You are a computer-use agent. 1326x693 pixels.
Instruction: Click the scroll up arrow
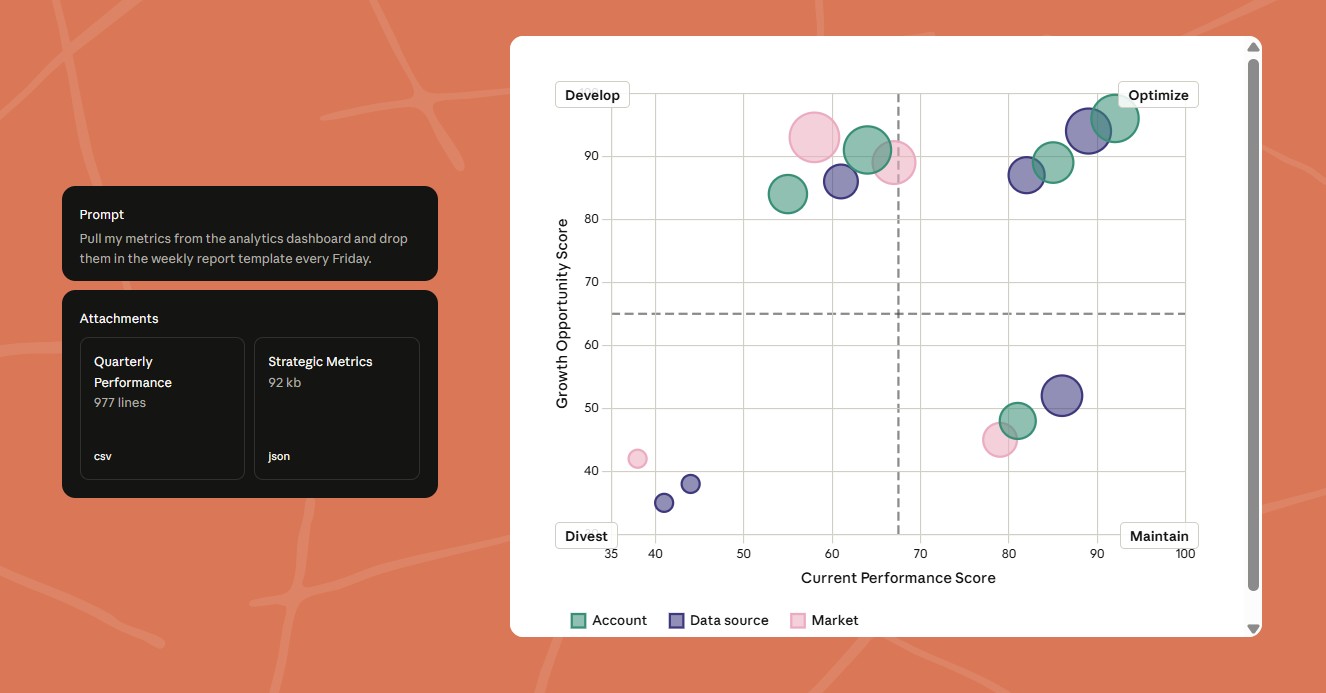[1253, 47]
